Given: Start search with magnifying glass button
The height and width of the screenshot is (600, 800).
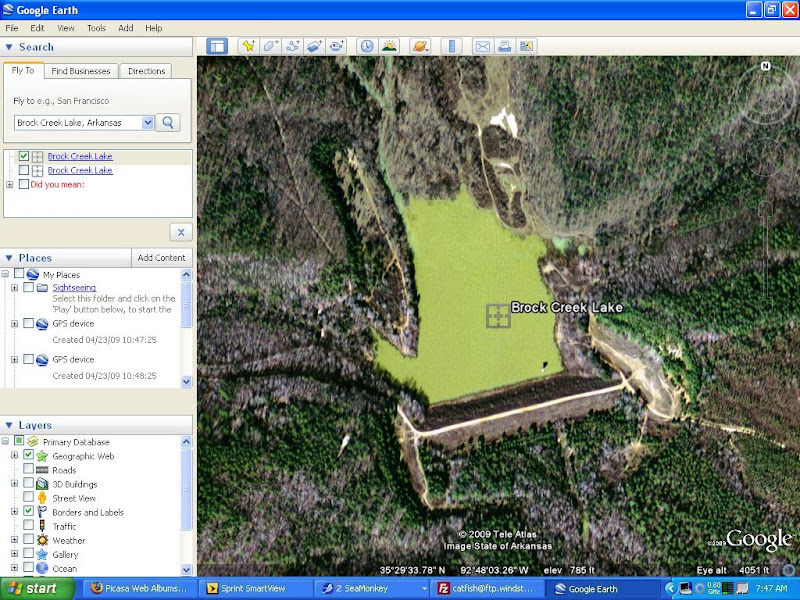Looking at the screenshot, I should tap(168, 122).
